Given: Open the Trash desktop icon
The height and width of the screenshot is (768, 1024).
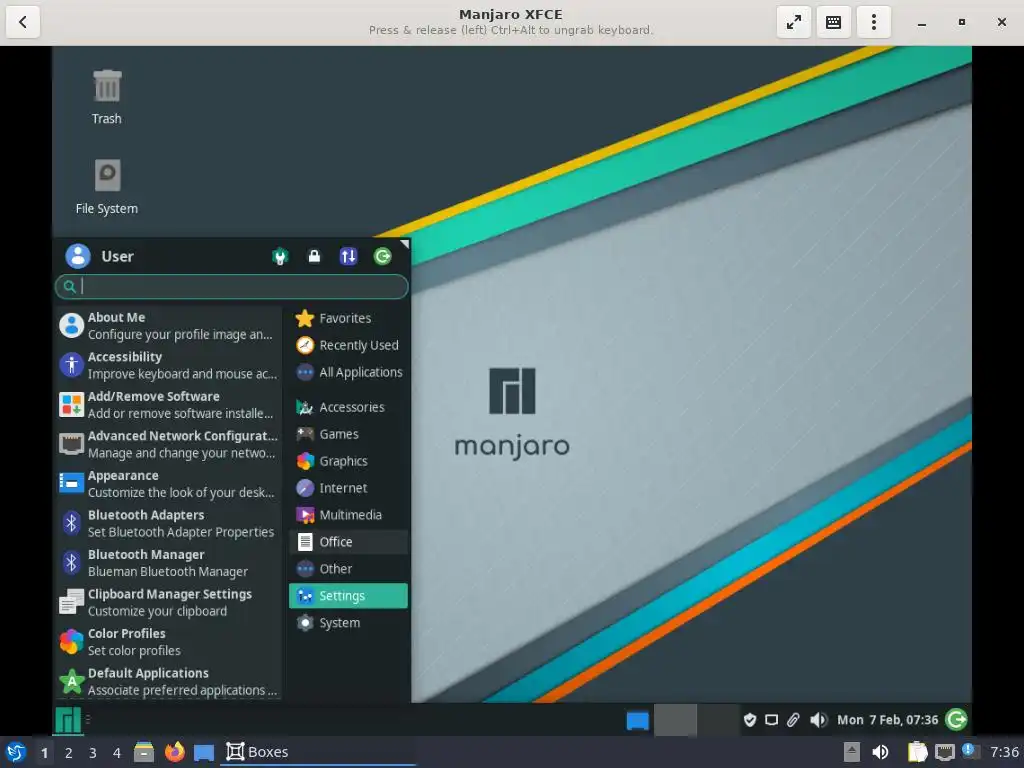Looking at the screenshot, I should click(x=107, y=97).
